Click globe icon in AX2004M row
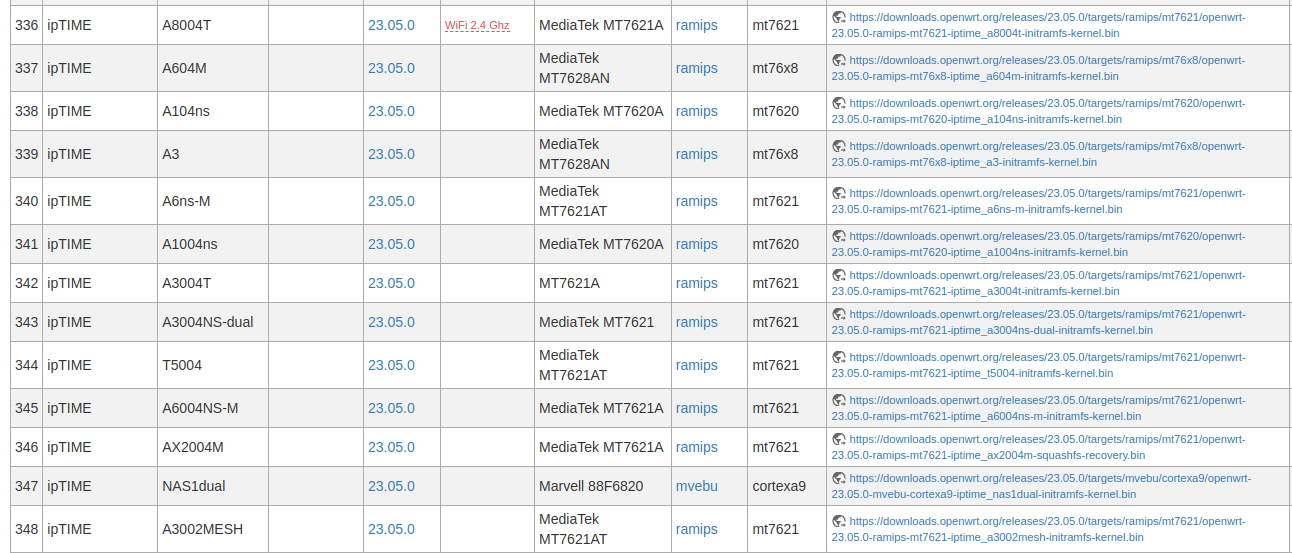 click(x=839, y=439)
